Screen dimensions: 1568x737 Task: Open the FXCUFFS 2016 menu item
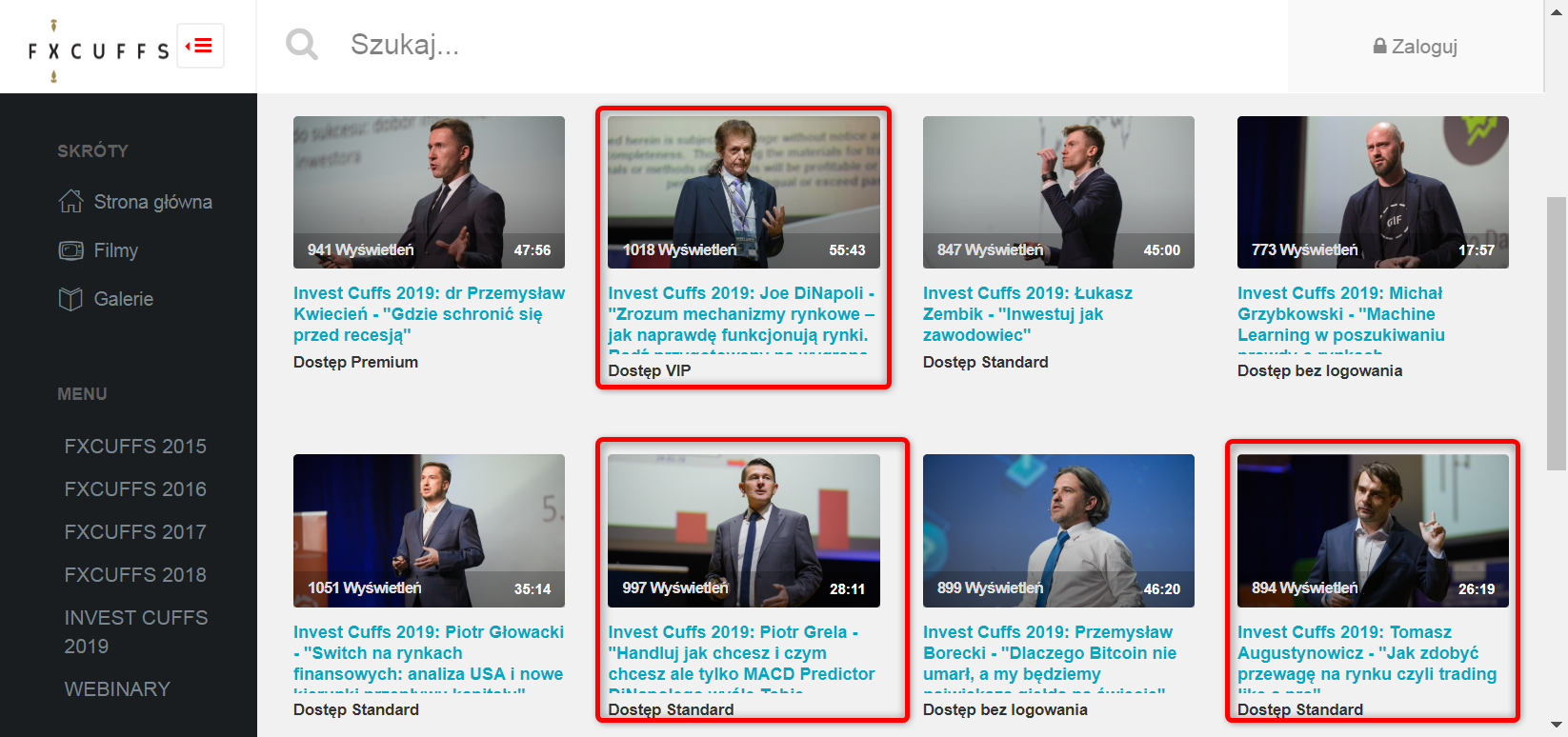point(135,489)
